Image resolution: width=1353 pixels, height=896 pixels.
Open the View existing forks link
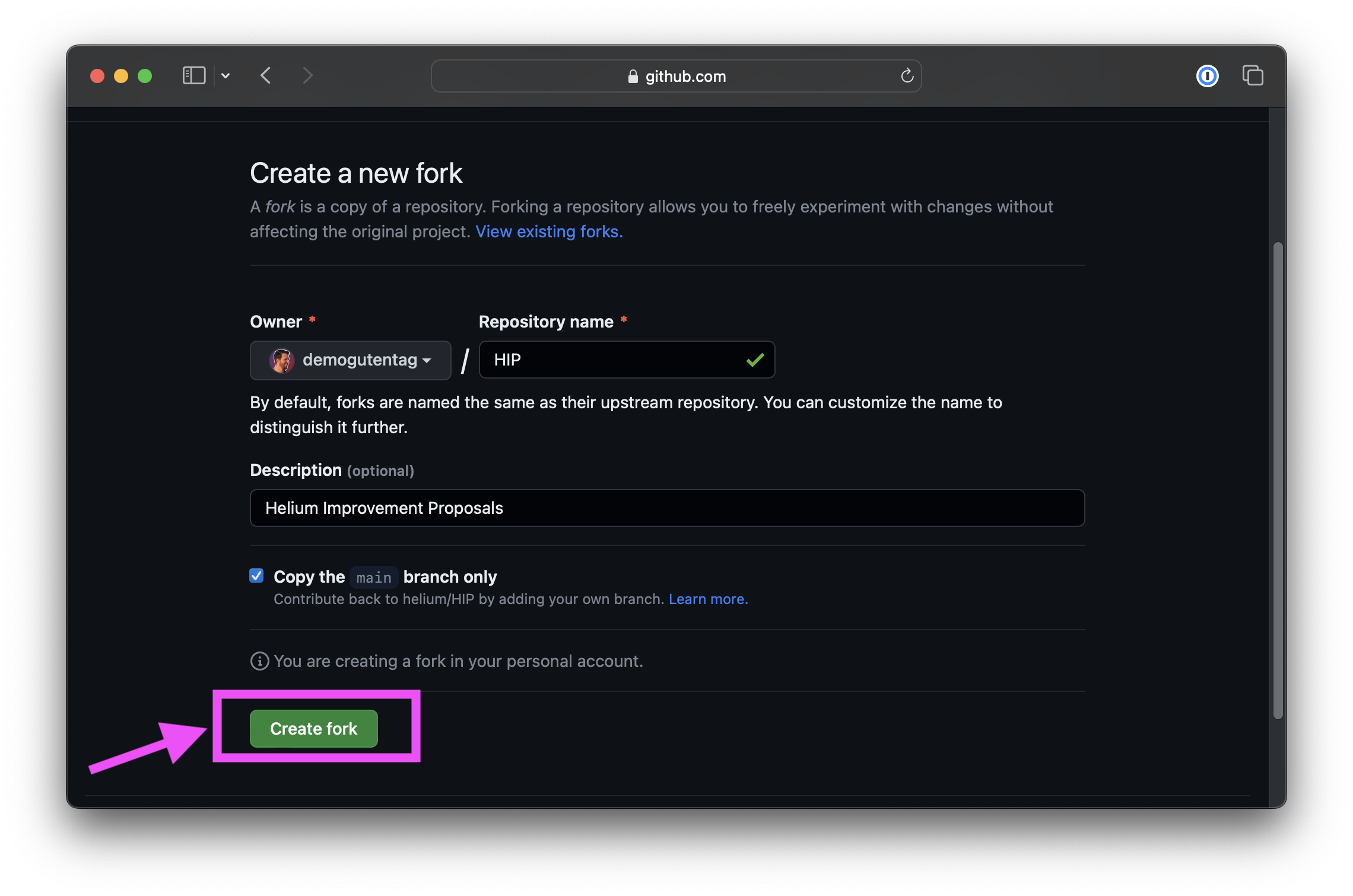click(x=549, y=232)
